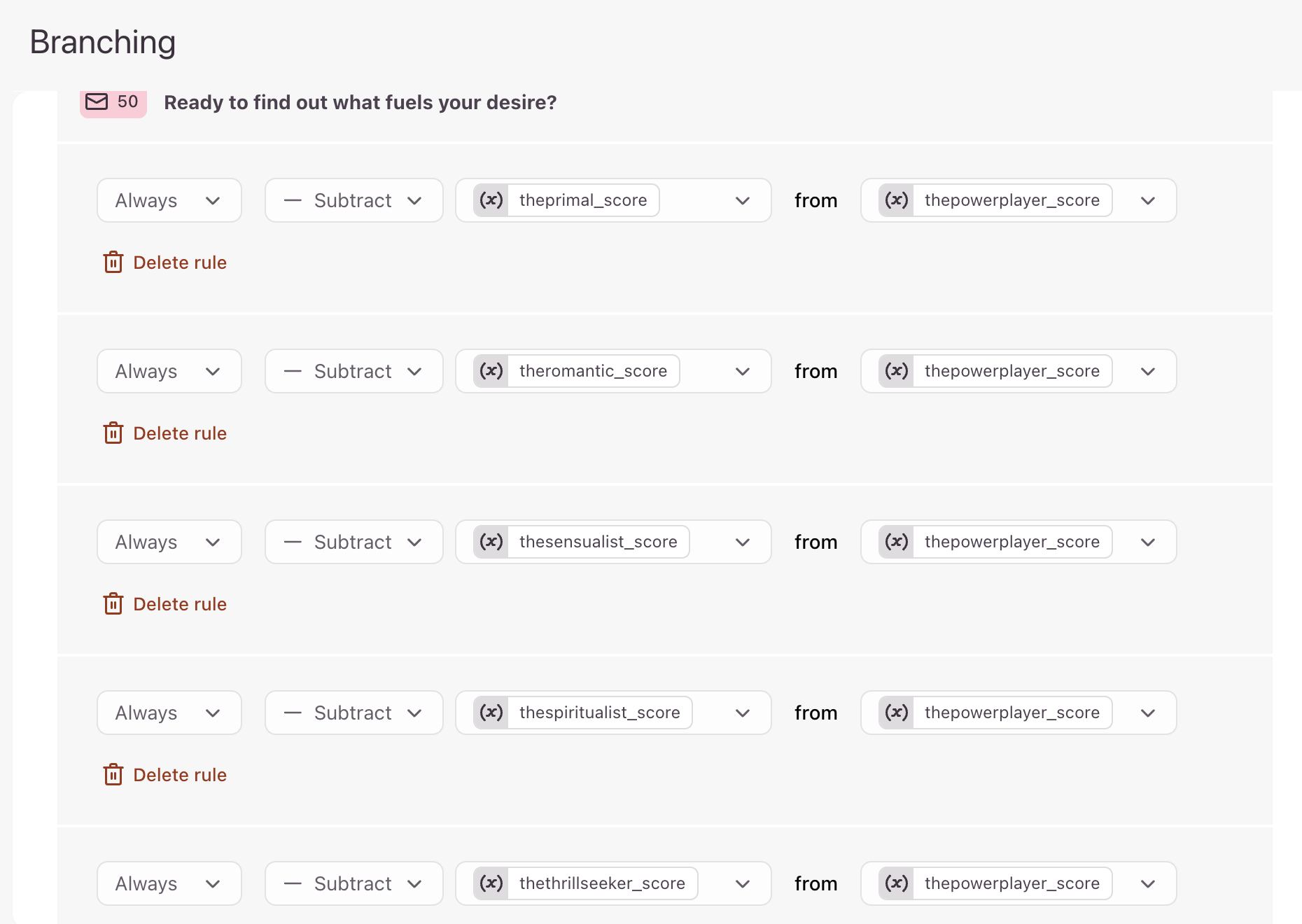Viewport: 1302px width, 924px height.
Task: Click trash icon for thesensualist_score rule
Action: 113,604
